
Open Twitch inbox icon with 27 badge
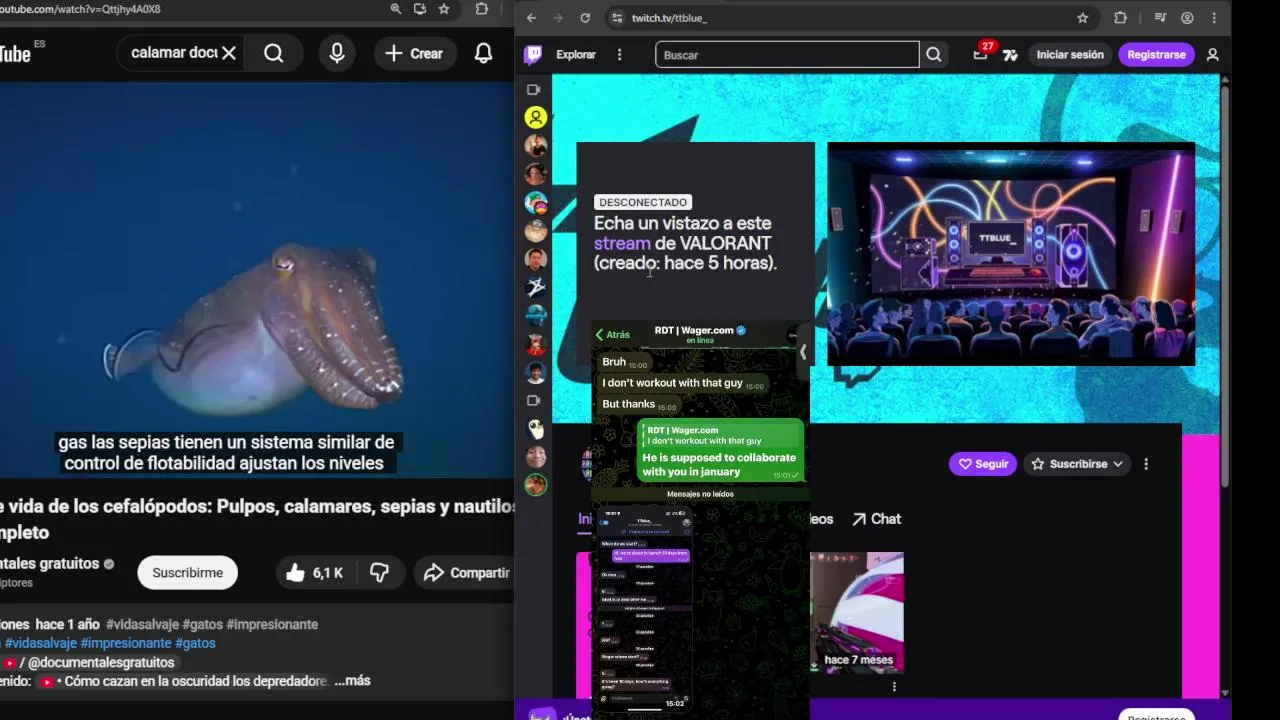(x=981, y=55)
